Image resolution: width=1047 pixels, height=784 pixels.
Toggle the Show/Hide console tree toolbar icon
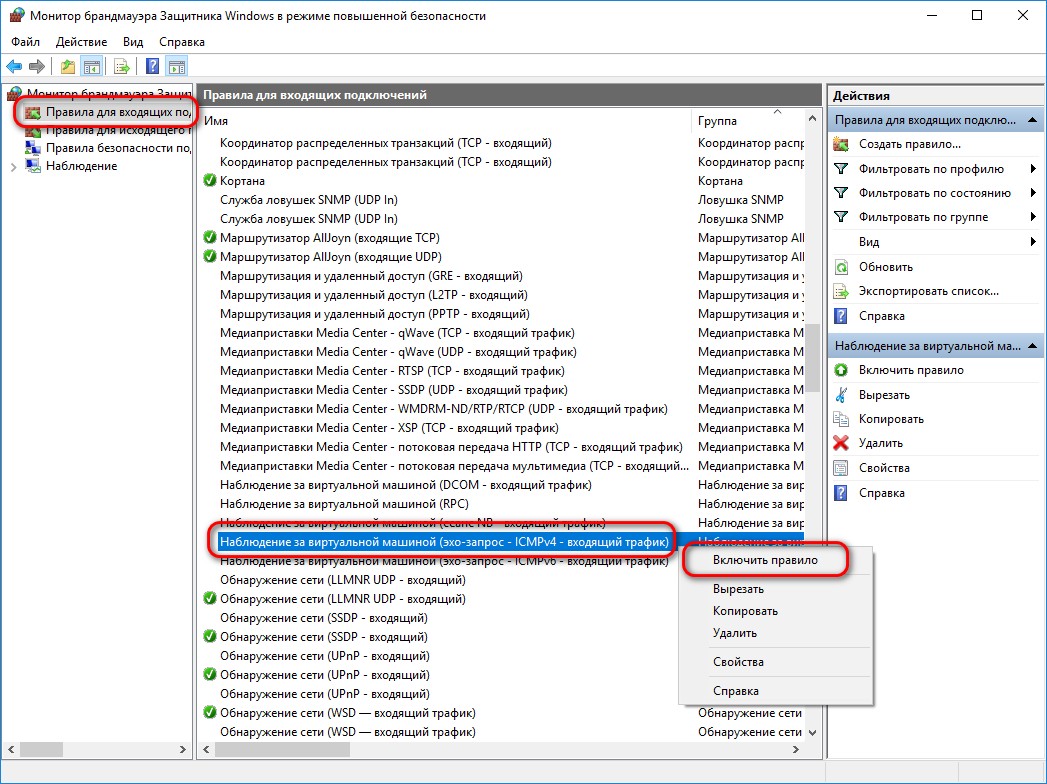coord(91,66)
